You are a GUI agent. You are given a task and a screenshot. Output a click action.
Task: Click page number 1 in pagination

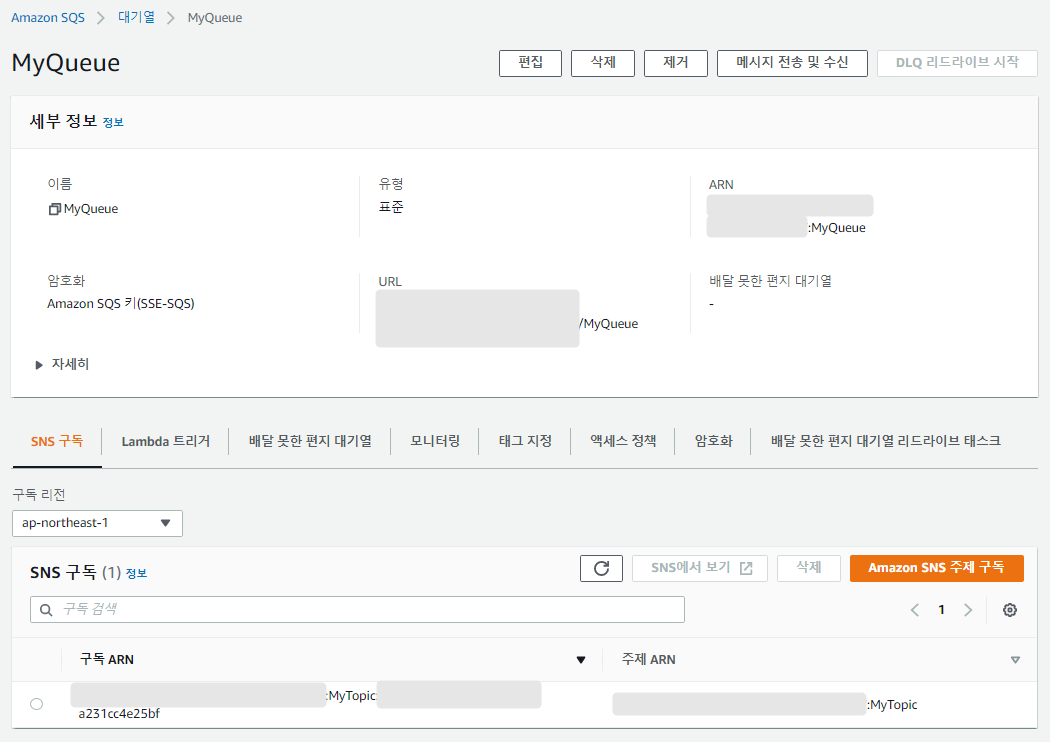pos(942,610)
